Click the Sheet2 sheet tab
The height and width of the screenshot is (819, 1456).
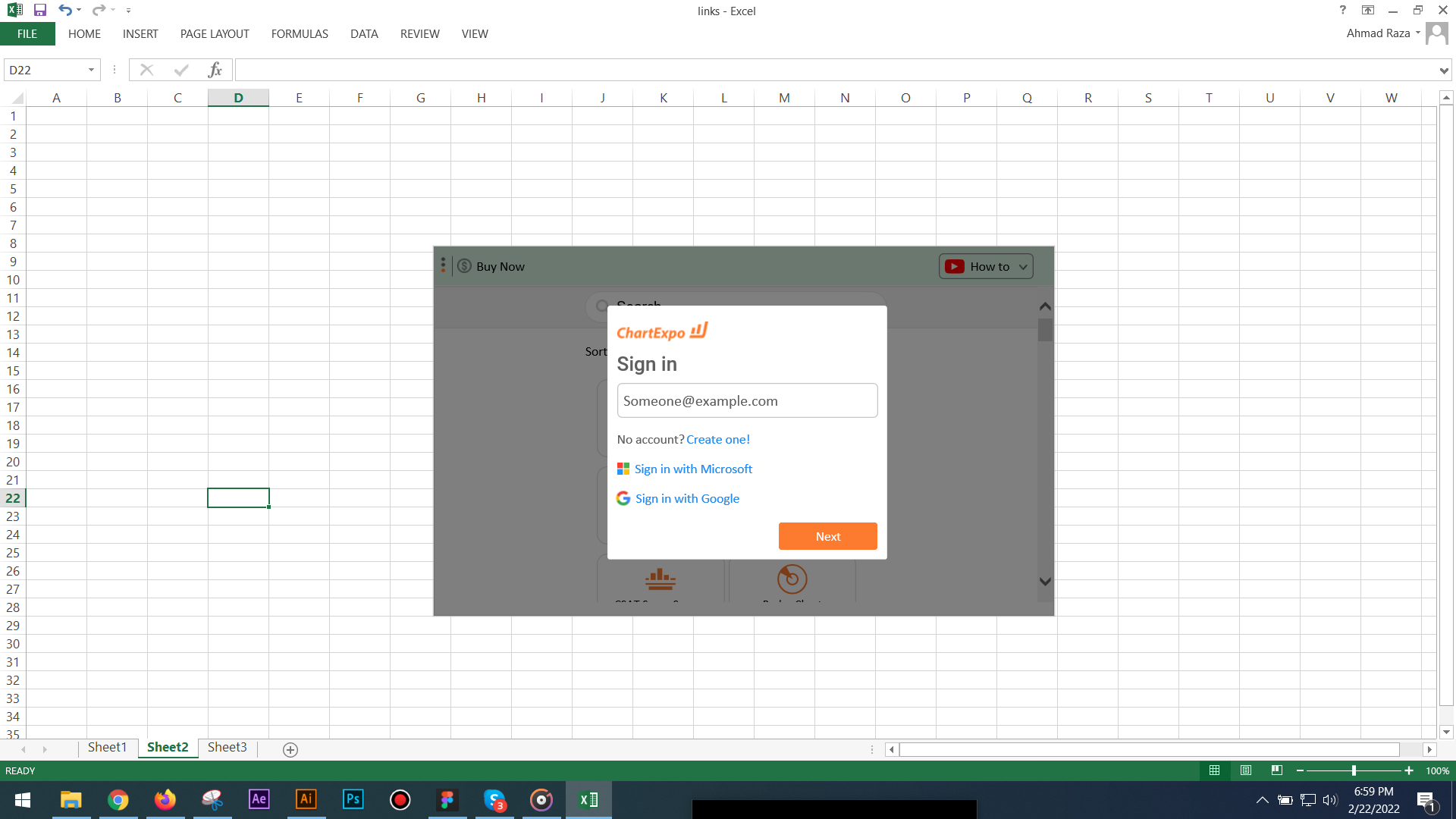(168, 748)
